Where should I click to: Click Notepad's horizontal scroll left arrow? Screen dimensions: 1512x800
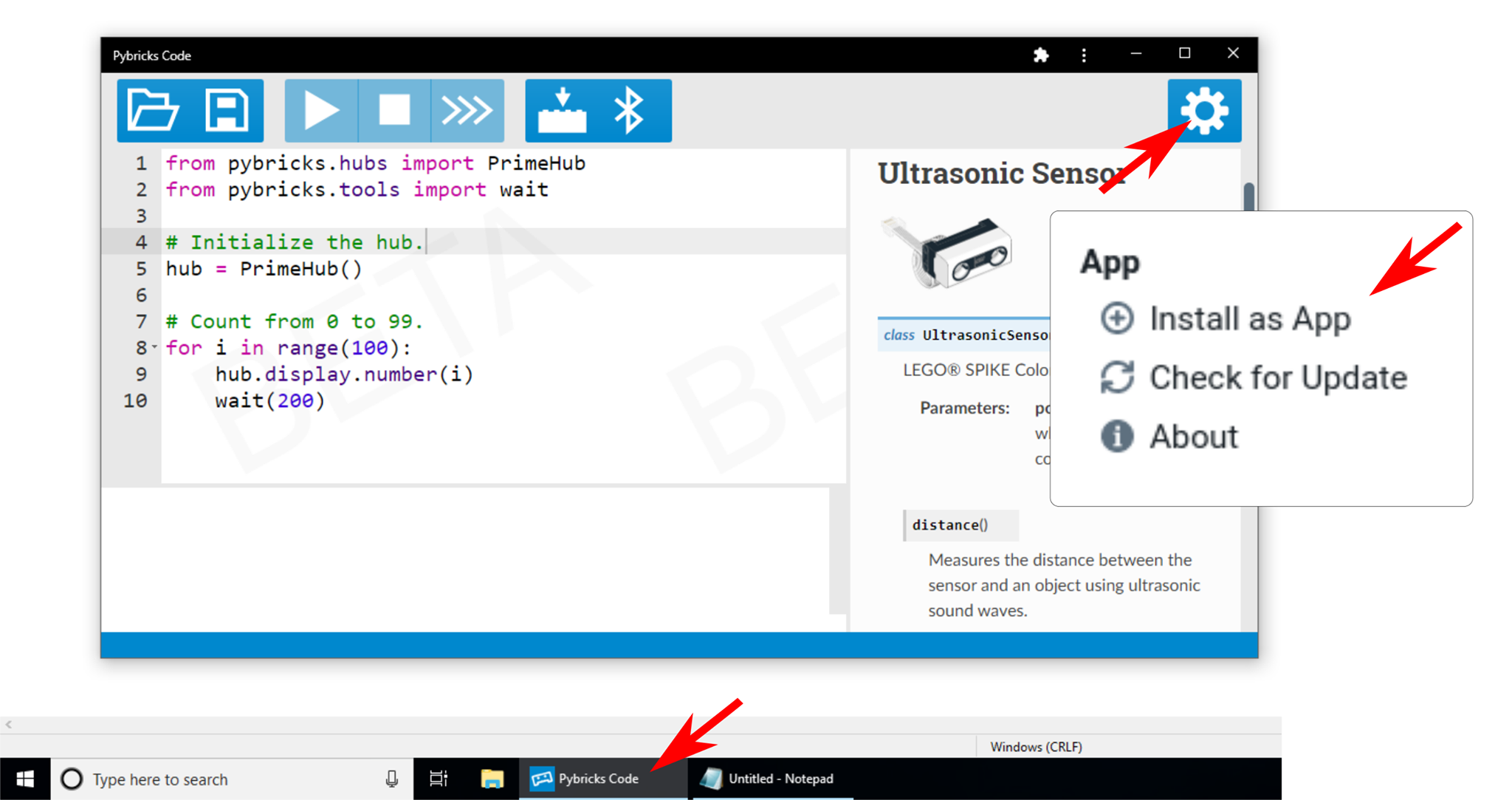tap(9, 725)
